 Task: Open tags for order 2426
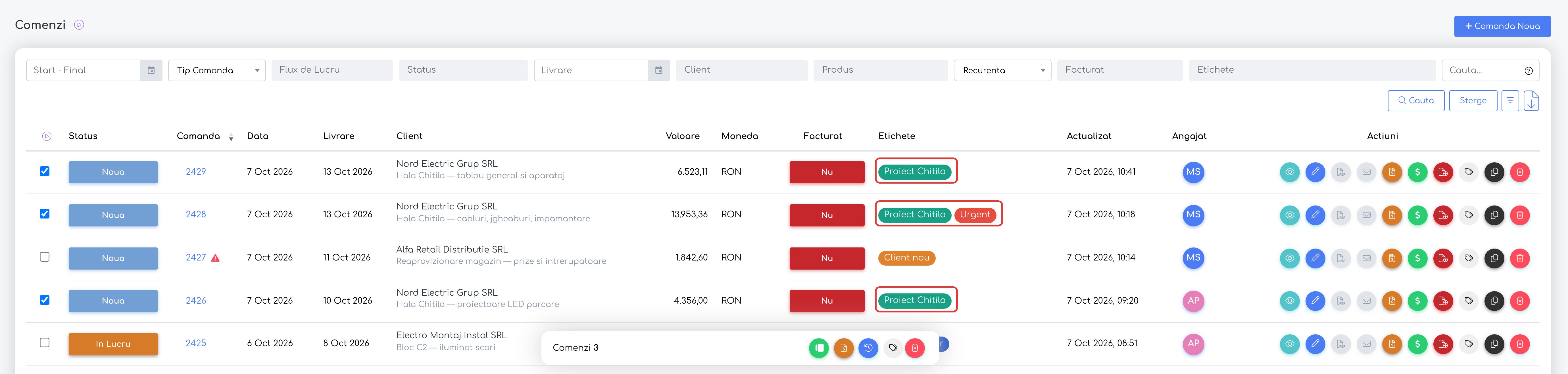1468,301
